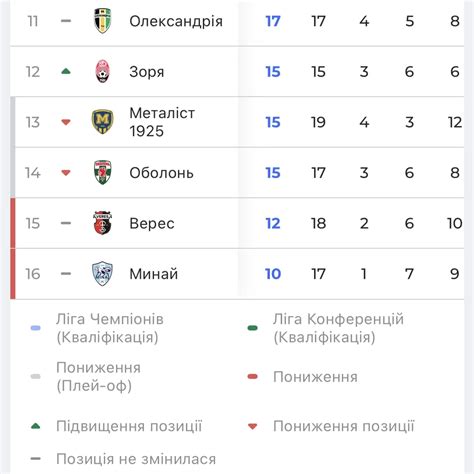
Task: Open Олександрія team name link
Action: point(176,21)
